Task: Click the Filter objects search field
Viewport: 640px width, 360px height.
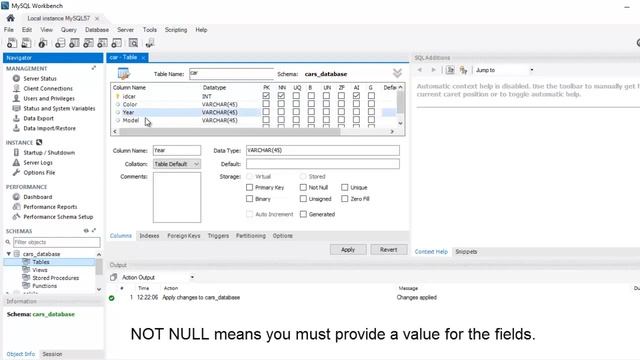Action: click(x=56, y=242)
